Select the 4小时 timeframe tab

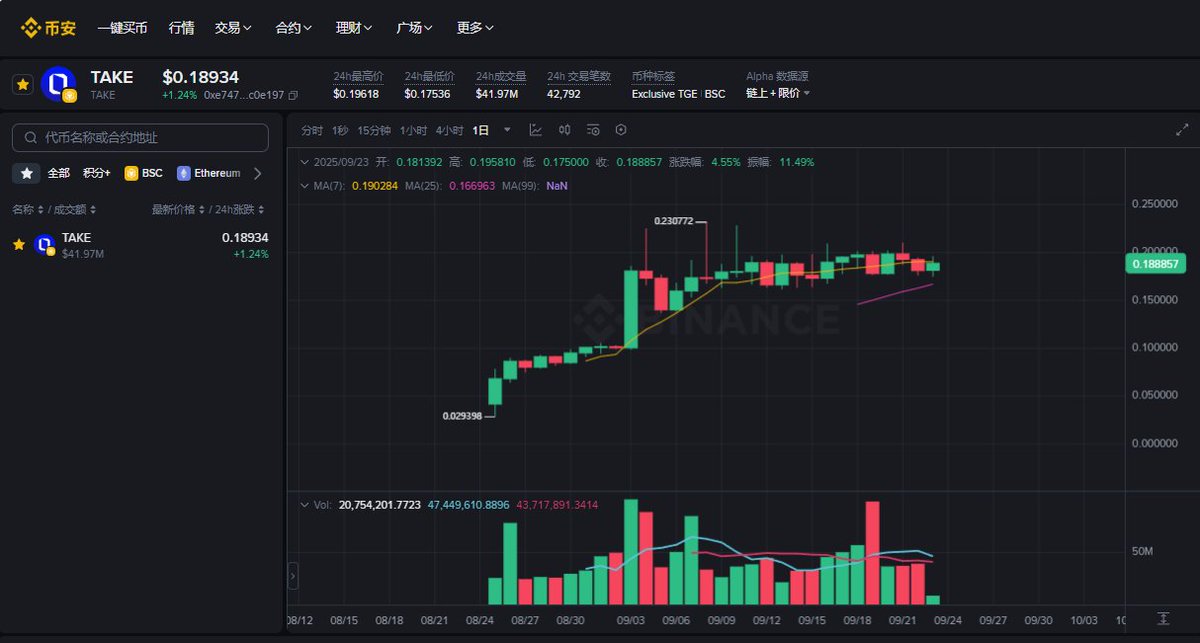[449, 130]
